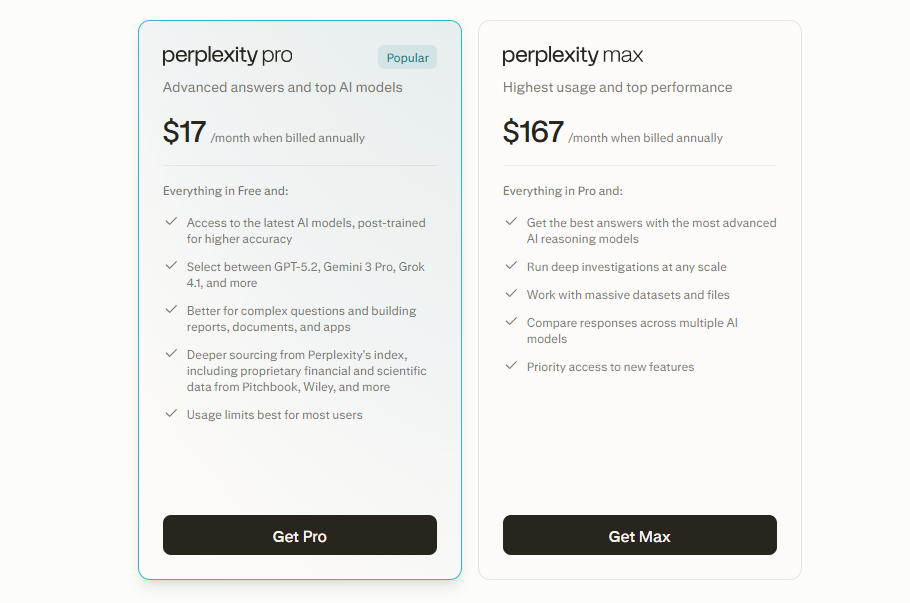Click the $17 Pro plan price
Viewport: 910px width, 603px height.
(185, 133)
